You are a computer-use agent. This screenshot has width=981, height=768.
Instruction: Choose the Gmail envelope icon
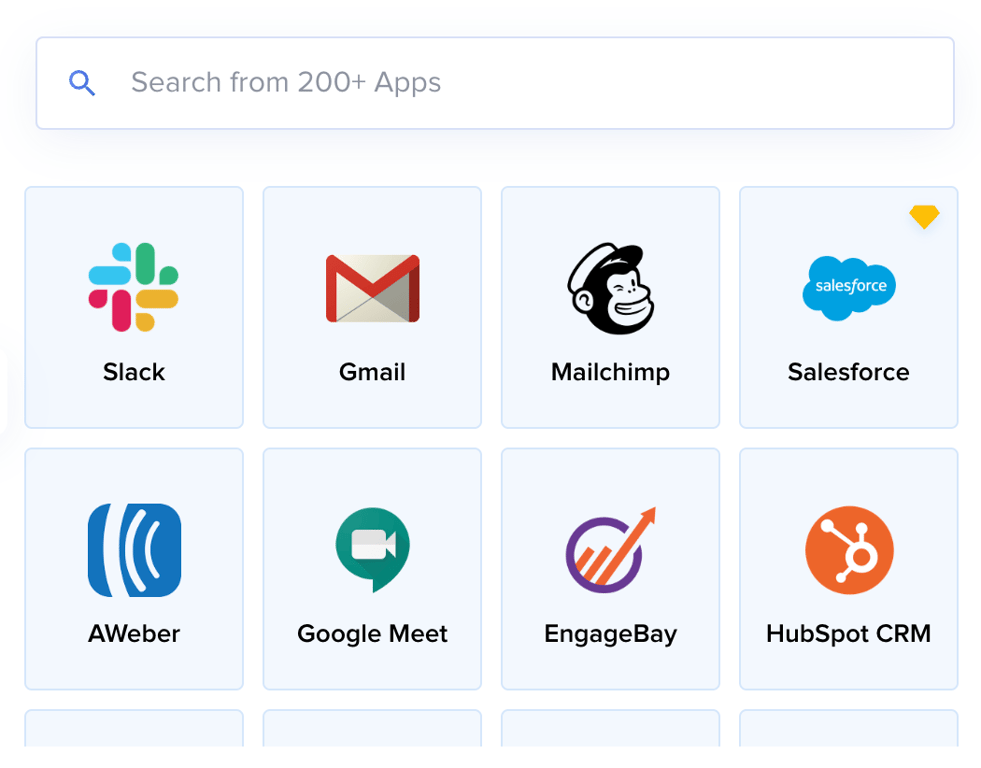[372, 289]
